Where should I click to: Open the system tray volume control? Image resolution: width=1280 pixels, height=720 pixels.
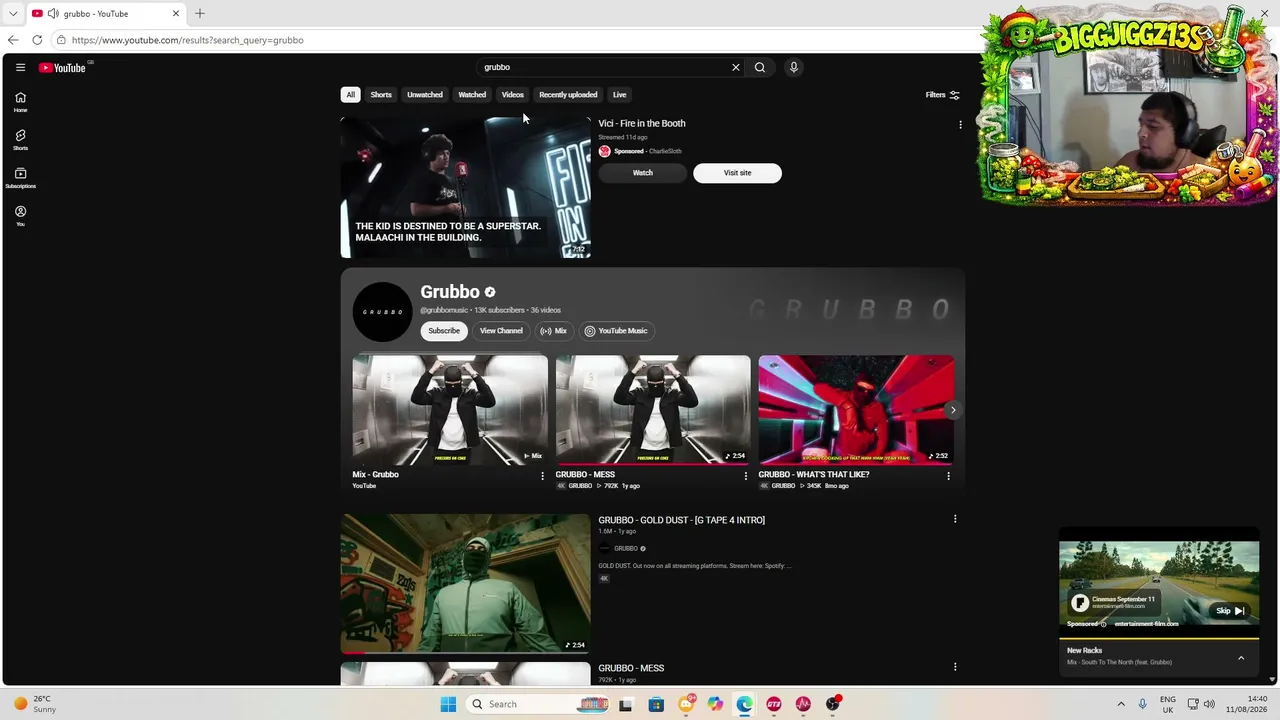[x=1210, y=704]
